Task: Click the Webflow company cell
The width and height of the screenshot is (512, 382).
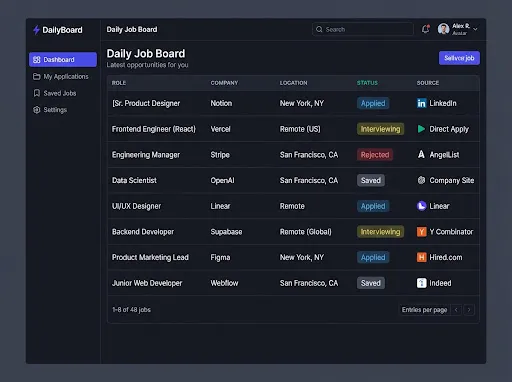Action: click(224, 283)
